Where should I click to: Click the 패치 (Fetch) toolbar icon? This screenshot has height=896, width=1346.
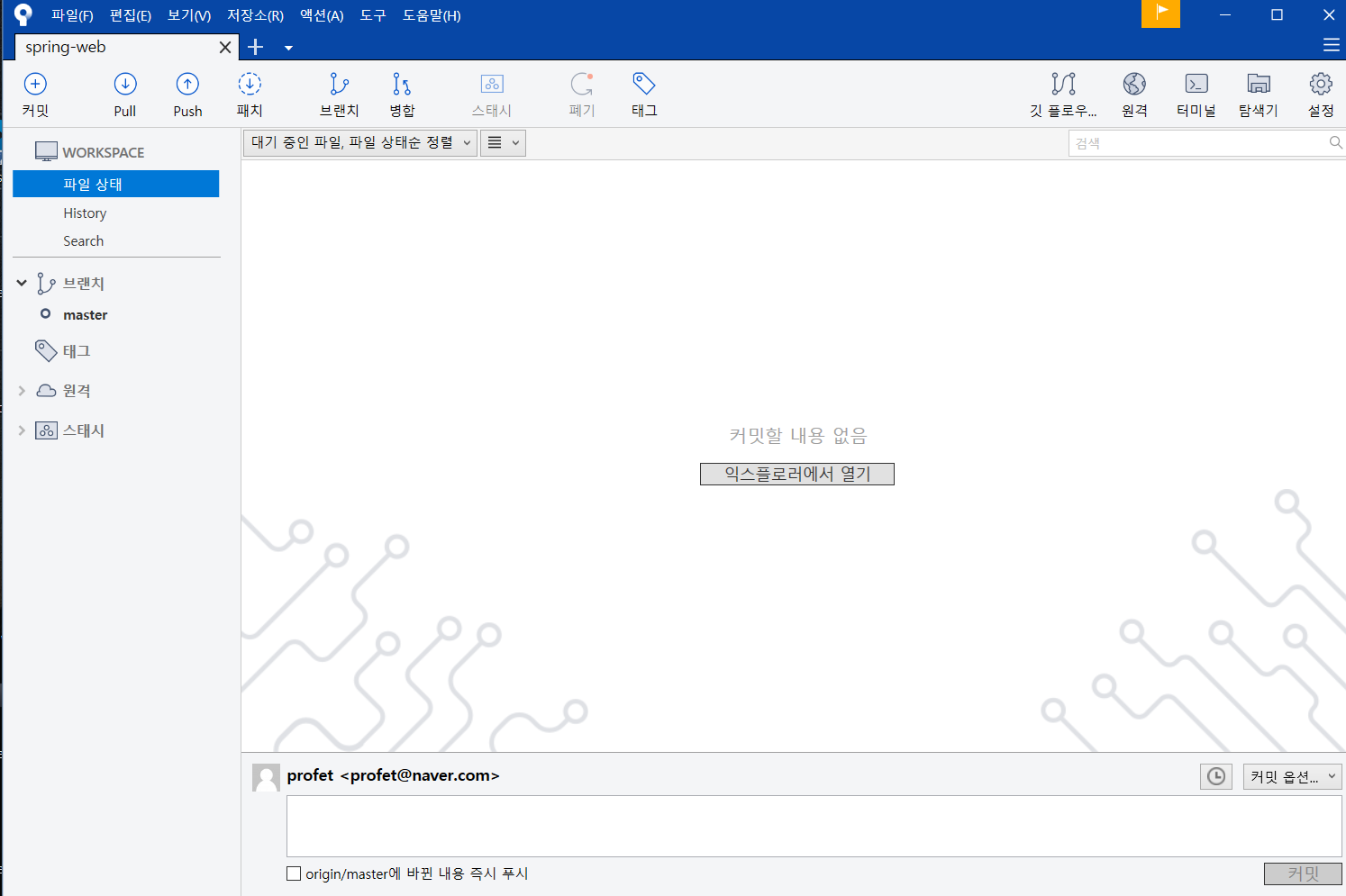pyautogui.click(x=250, y=85)
